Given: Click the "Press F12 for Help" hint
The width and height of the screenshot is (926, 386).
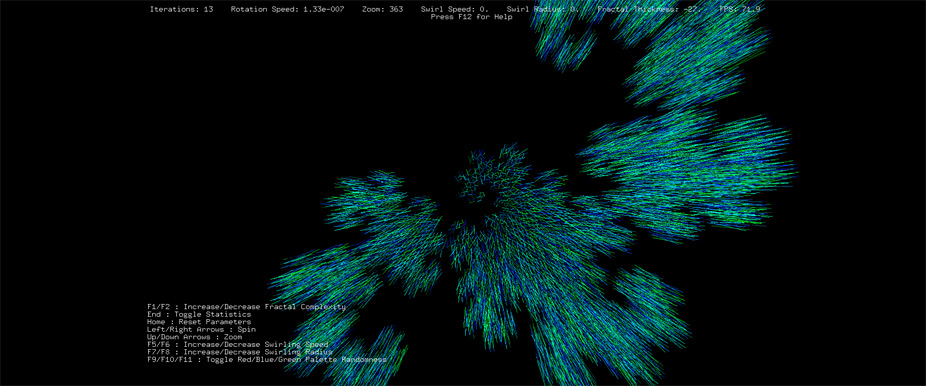Looking at the screenshot, I should 471,17.
